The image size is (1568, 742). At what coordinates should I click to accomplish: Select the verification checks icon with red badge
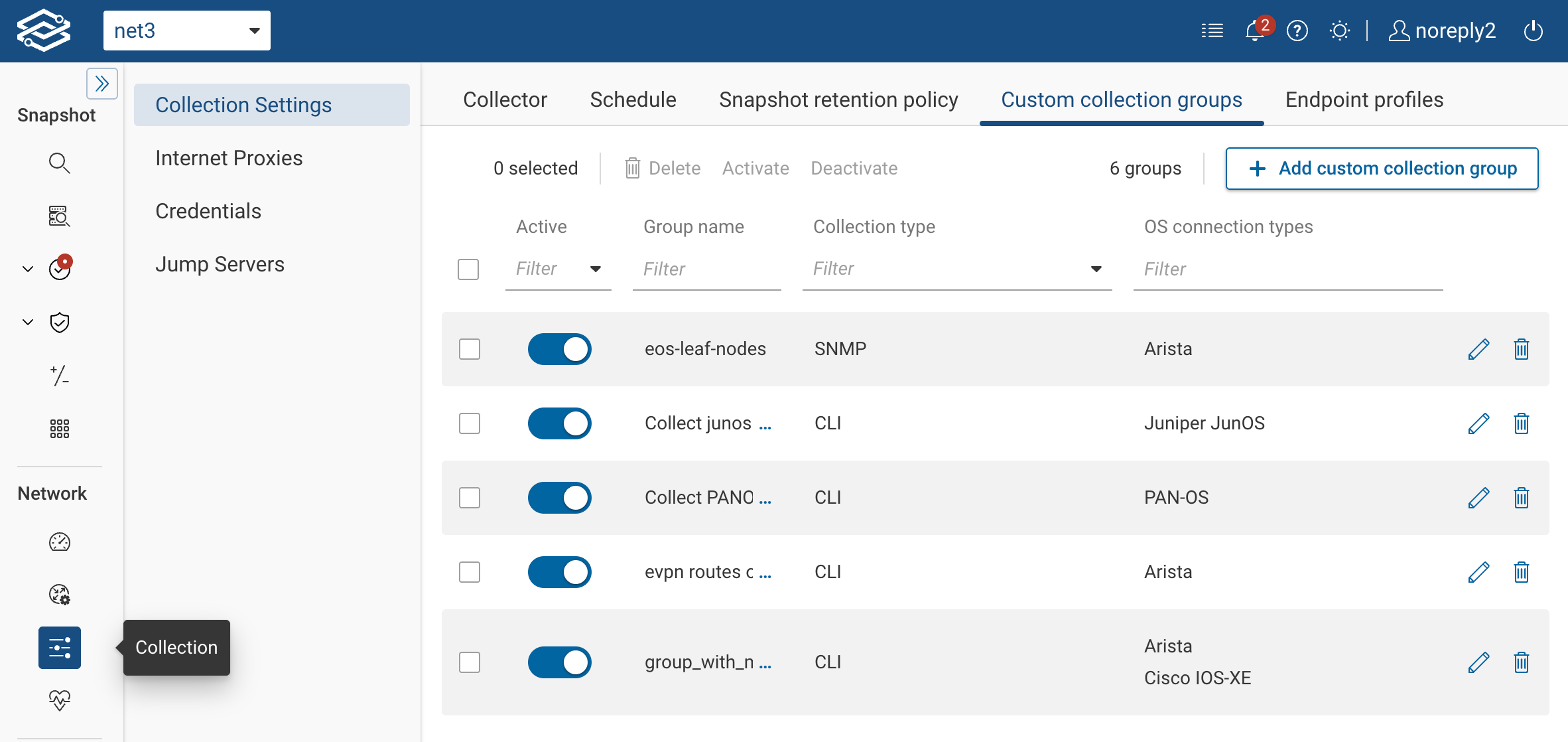click(x=59, y=269)
